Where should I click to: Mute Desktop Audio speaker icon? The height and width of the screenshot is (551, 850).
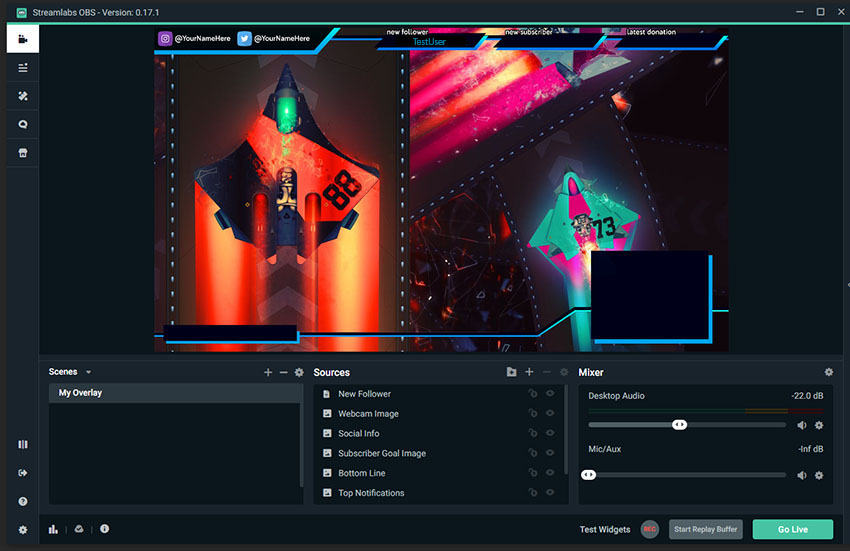(x=802, y=425)
